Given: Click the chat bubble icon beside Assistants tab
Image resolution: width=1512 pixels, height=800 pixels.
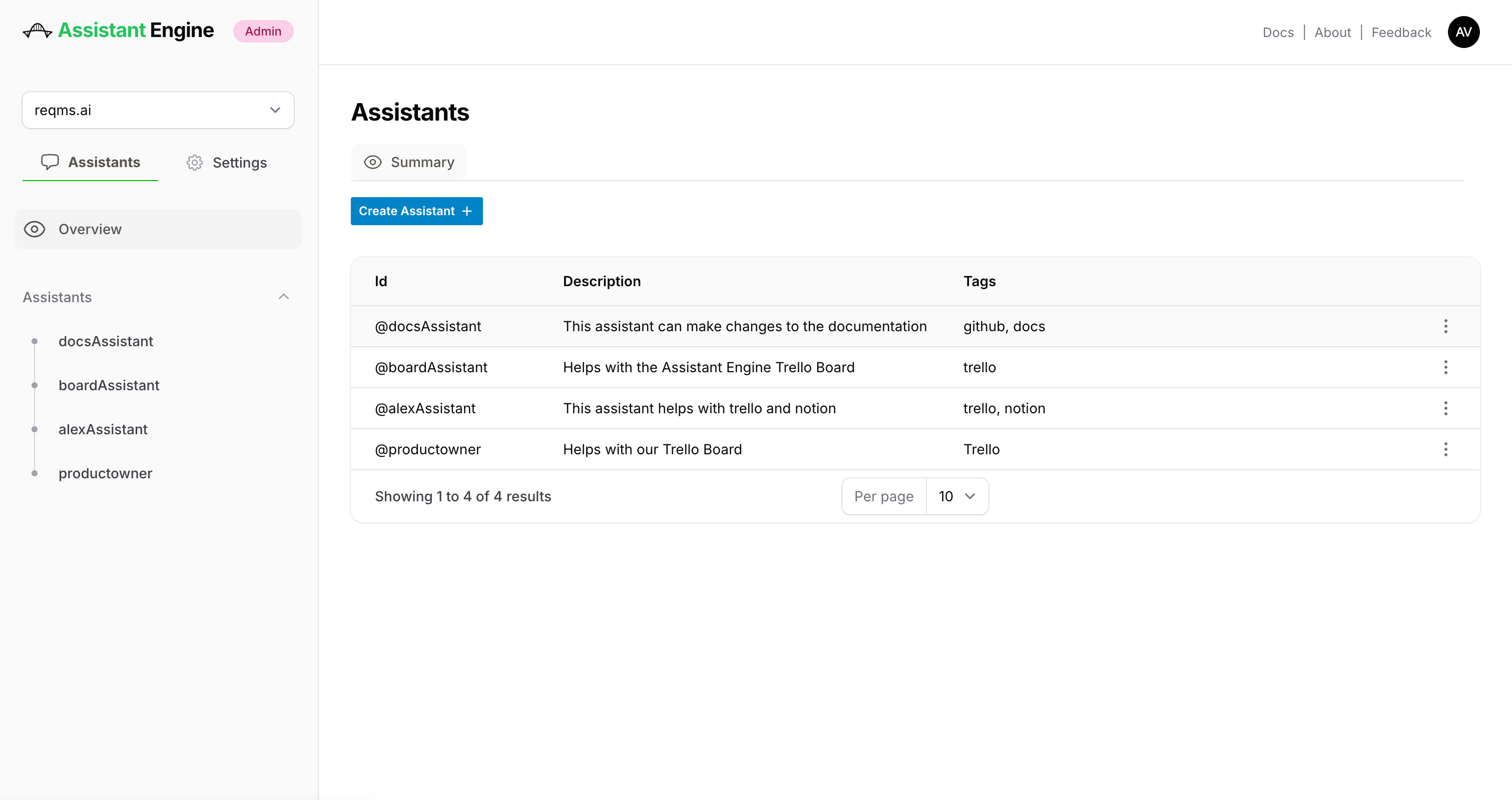Looking at the screenshot, I should tap(50, 162).
